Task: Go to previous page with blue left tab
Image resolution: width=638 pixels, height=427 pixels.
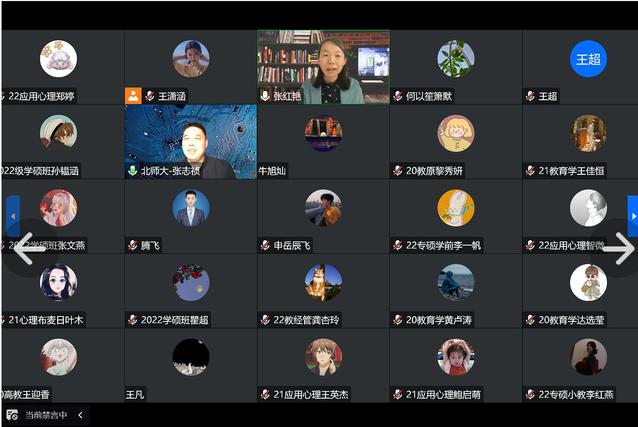Action: coord(13,216)
